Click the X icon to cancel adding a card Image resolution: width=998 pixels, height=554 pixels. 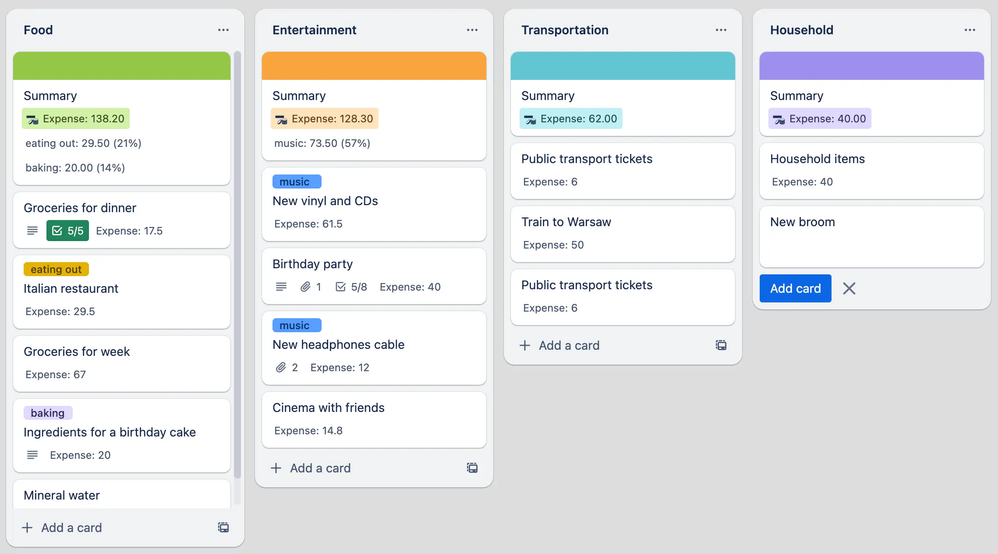coord(849,288)
